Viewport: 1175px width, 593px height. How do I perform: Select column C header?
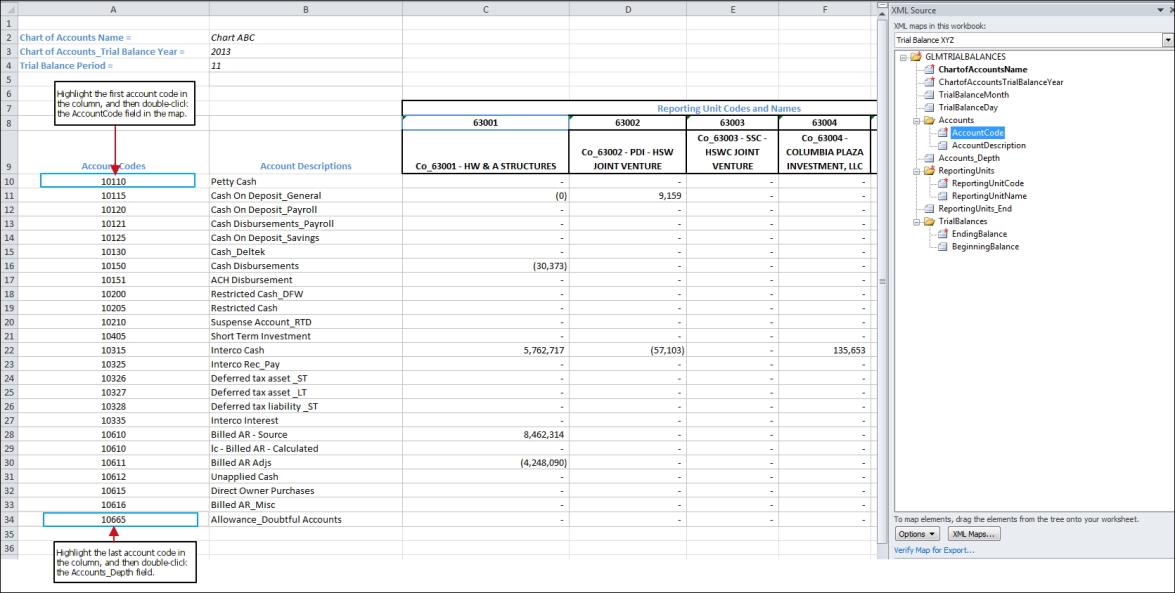(486, 9)
